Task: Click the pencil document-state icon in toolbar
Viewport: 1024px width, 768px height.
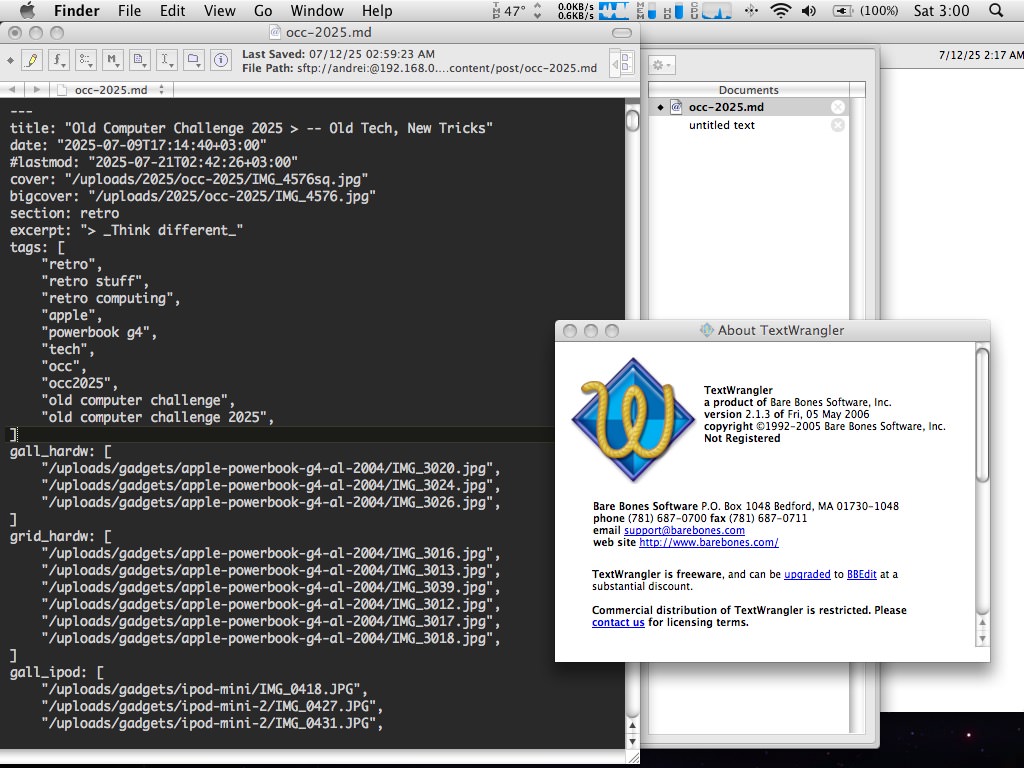Action: pyautogui.click(x=31, y=61)
